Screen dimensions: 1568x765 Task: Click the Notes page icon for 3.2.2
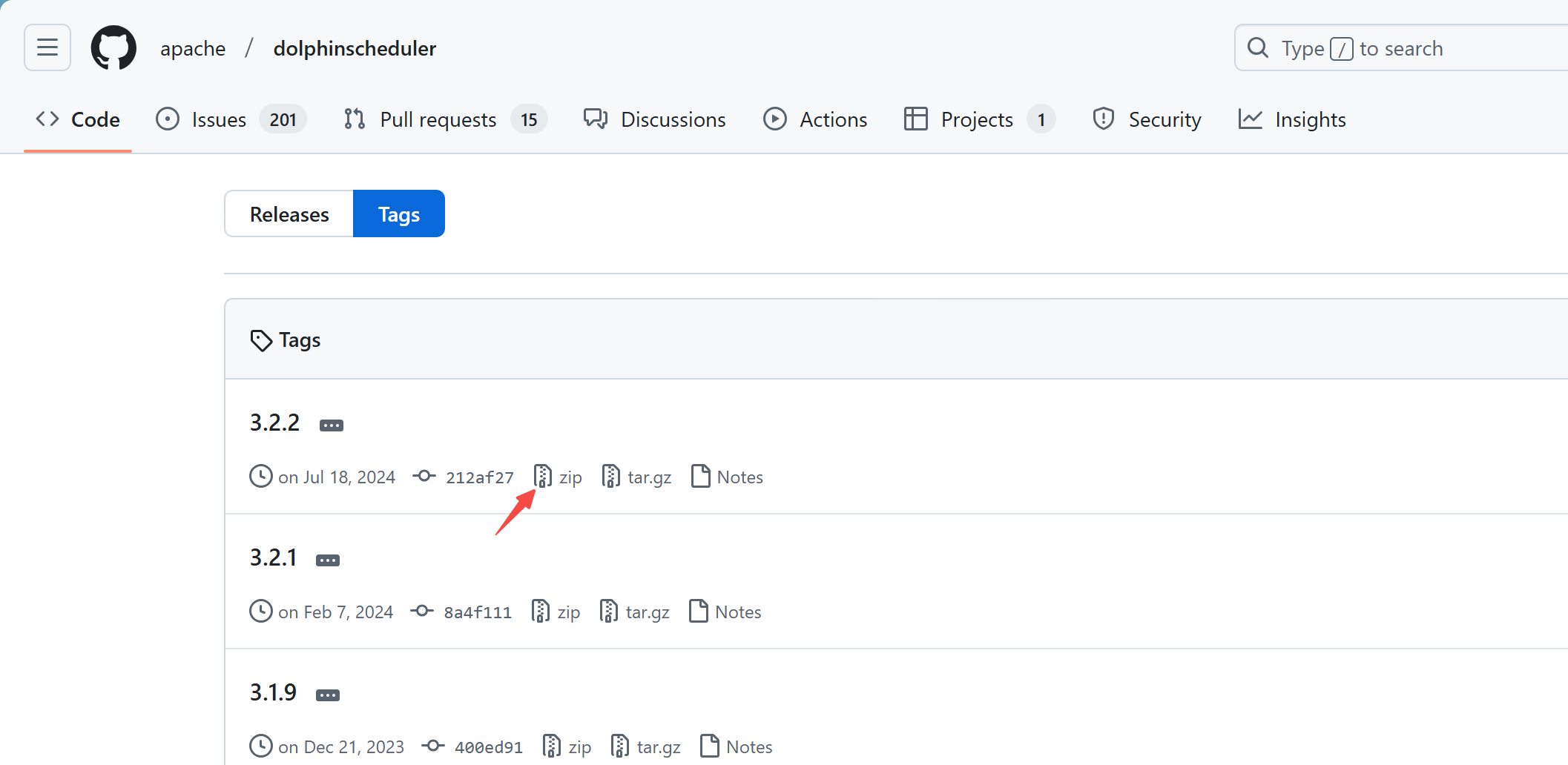pyautogui.click(x=700, y=477)
